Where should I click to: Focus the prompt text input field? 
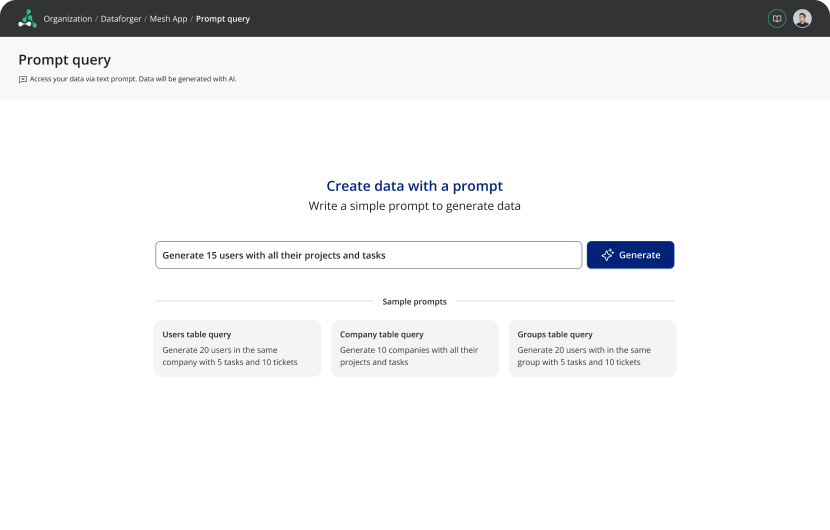click(x=368, y=255)
